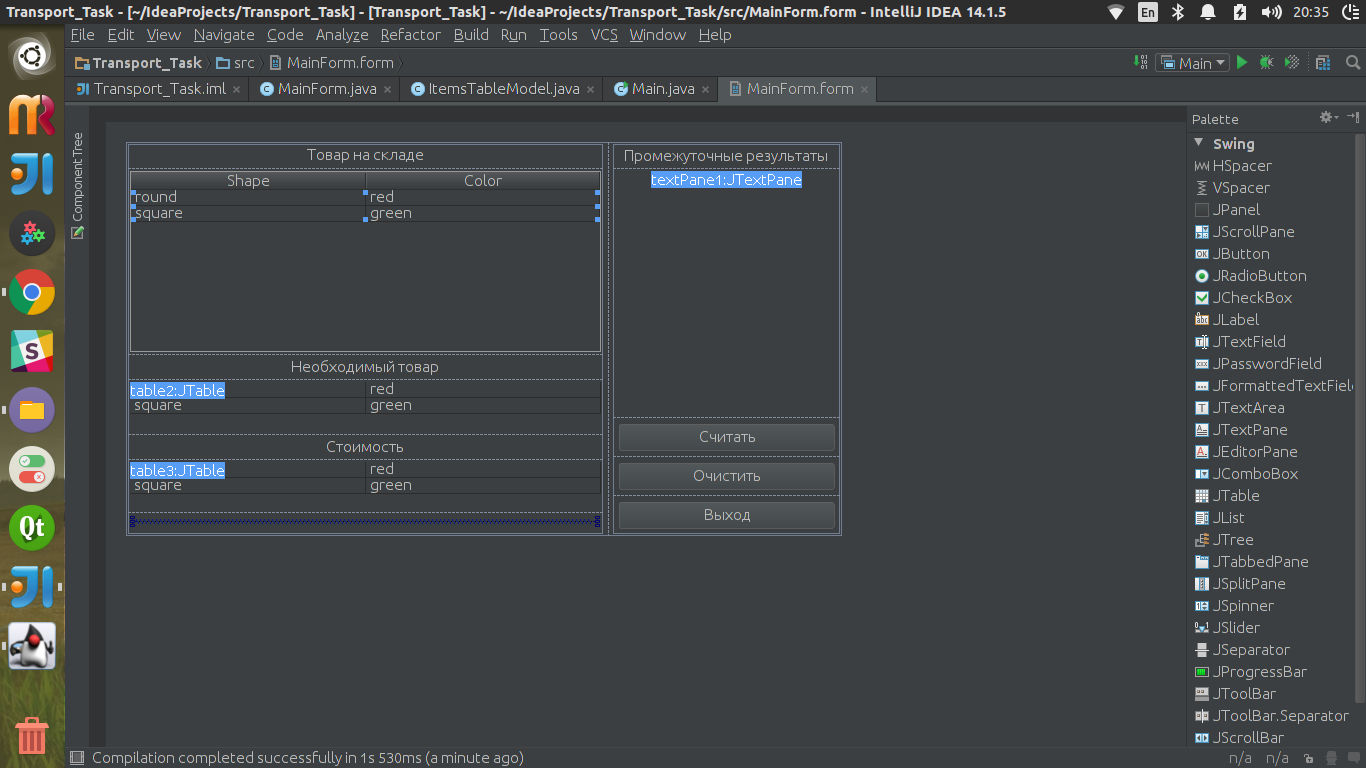1366x768 pixels.
Task: Open the Transport_Task.iml tab
Action: [158, 89]
